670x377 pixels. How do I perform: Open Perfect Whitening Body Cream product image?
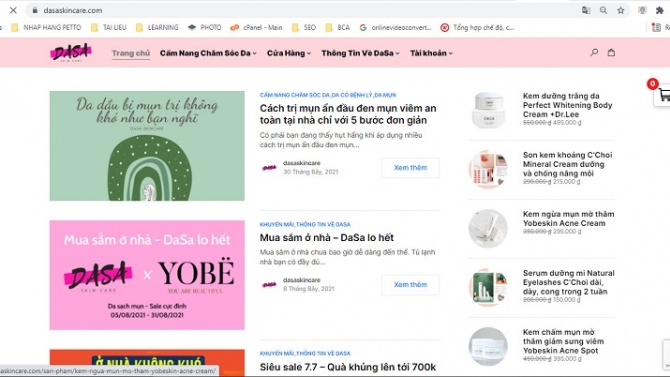[488, 110]
